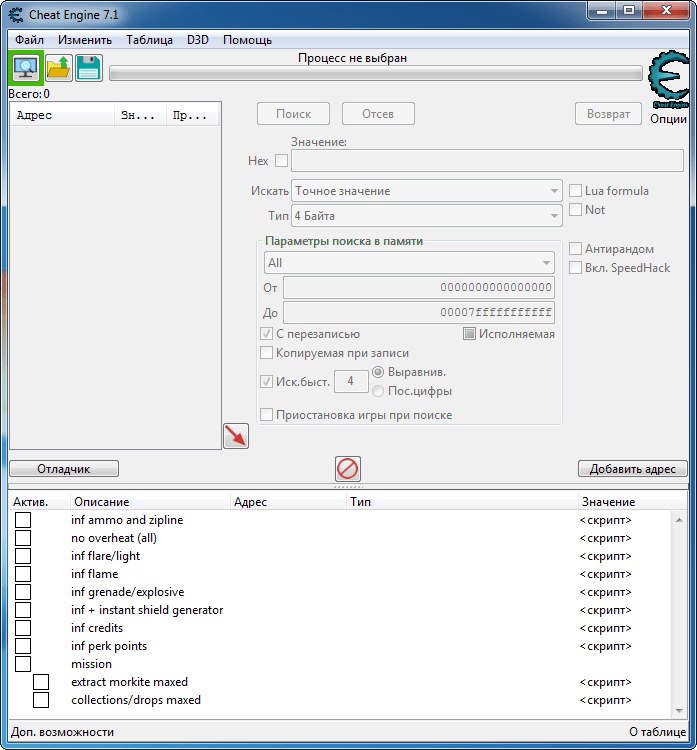Click the Значение input field
697x750 pixels.
(x=487, y=161)
